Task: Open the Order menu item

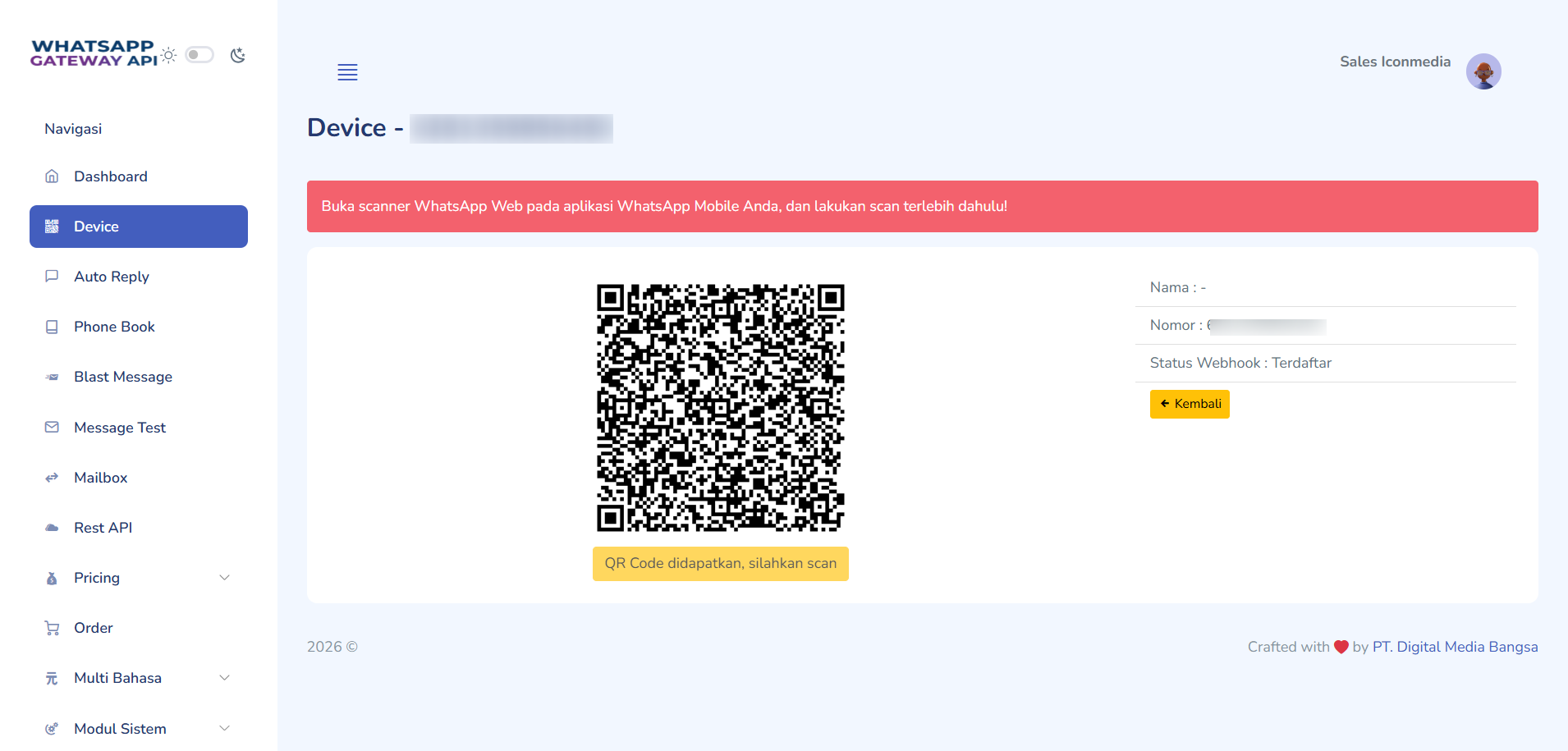Action: point(139,628)
